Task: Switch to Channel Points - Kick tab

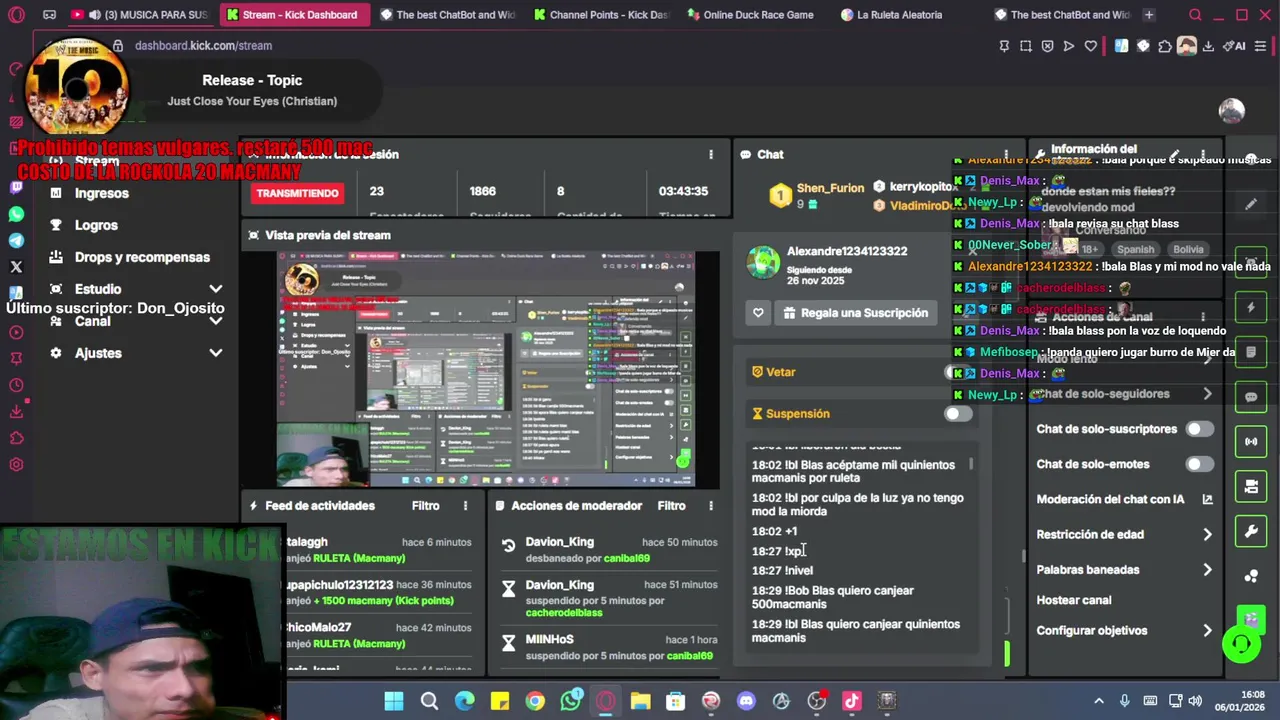Action: 601,15
